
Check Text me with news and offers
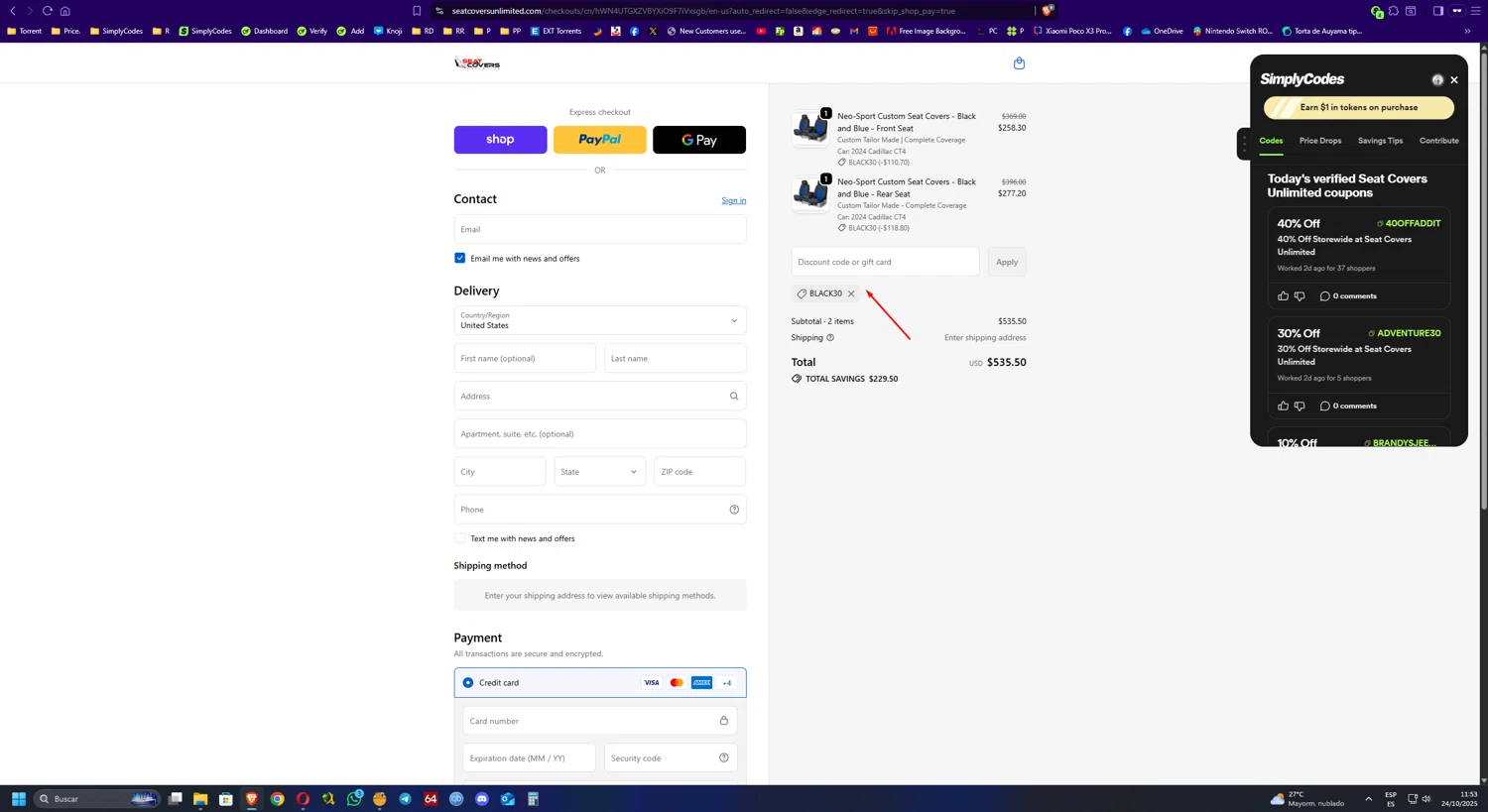click(459, 538)
